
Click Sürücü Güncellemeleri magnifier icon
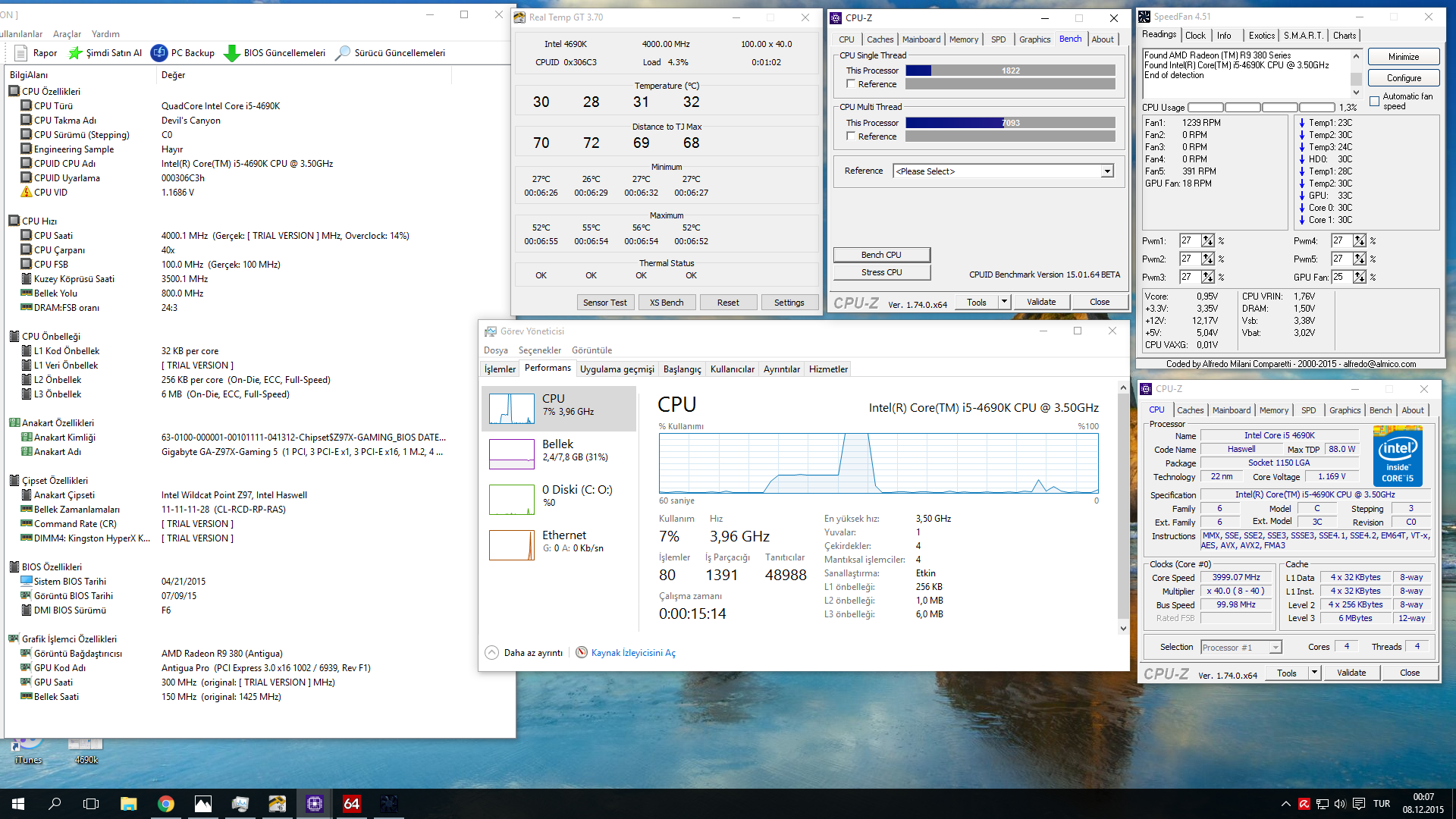click(x=343, y=53)
